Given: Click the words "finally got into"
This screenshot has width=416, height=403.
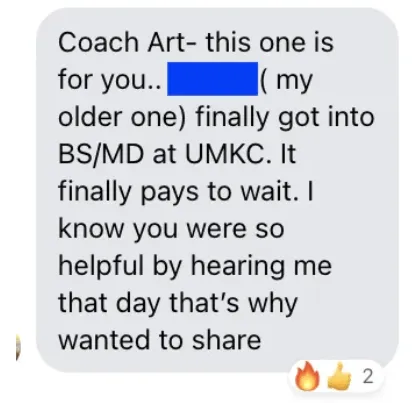Looking at the screenshot, I should [285, 118].
